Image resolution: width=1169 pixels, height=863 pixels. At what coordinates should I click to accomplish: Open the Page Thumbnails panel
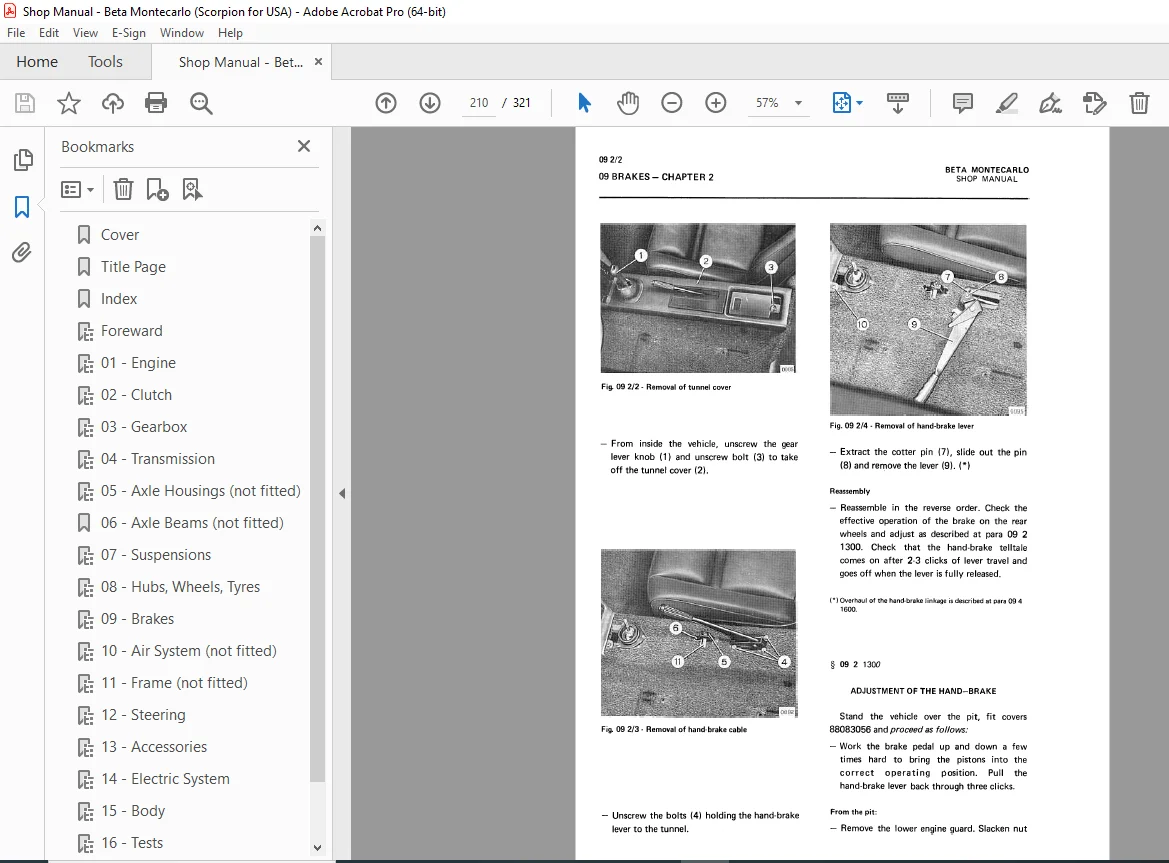[x=22, y=159]
